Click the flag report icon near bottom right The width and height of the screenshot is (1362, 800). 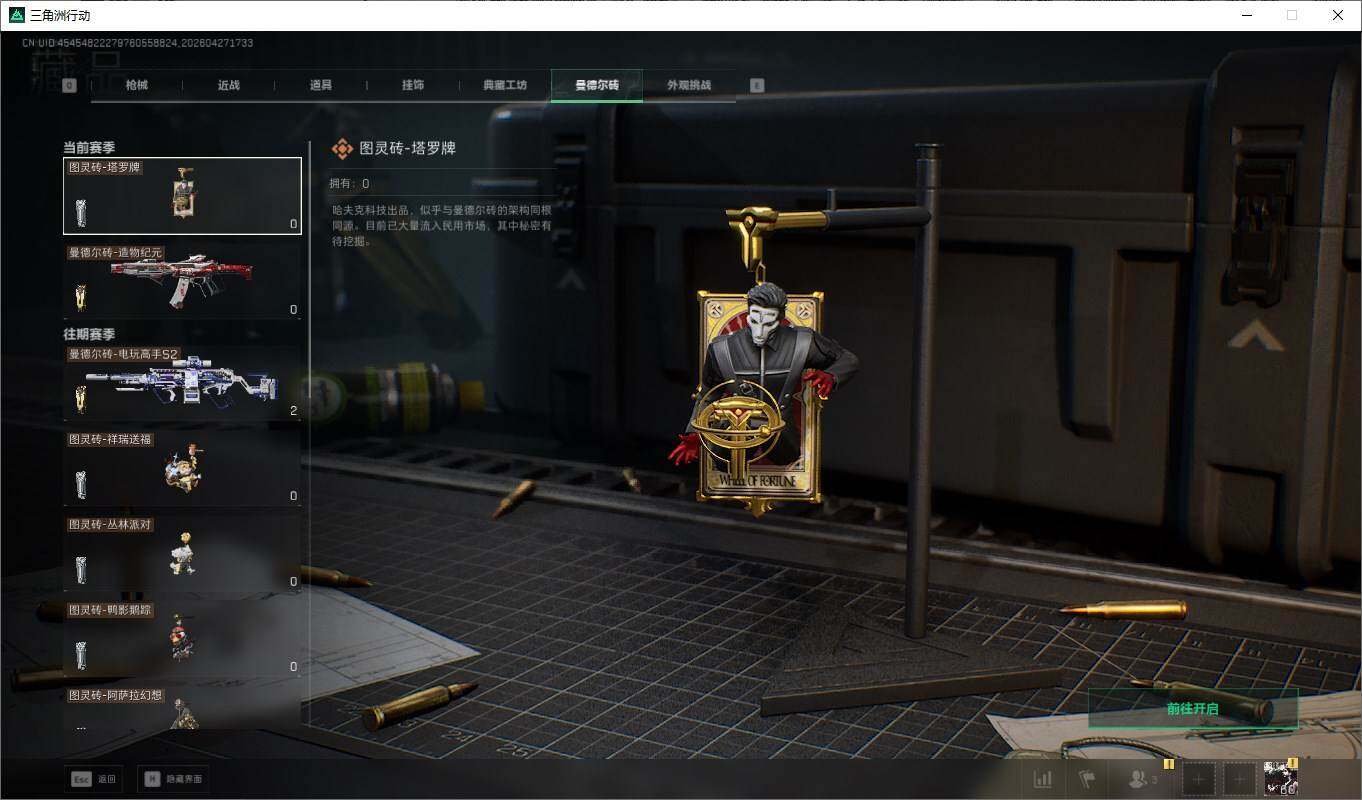coord(1089,779)
